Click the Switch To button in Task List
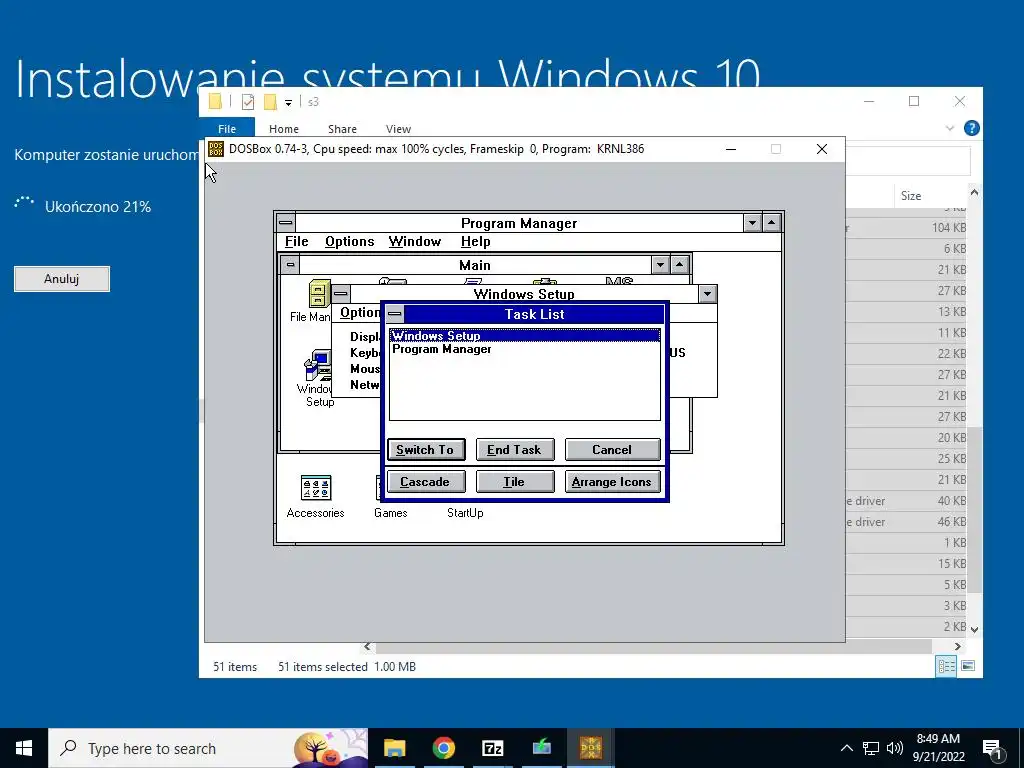The image size is (1024, 768). pos(426,449)
